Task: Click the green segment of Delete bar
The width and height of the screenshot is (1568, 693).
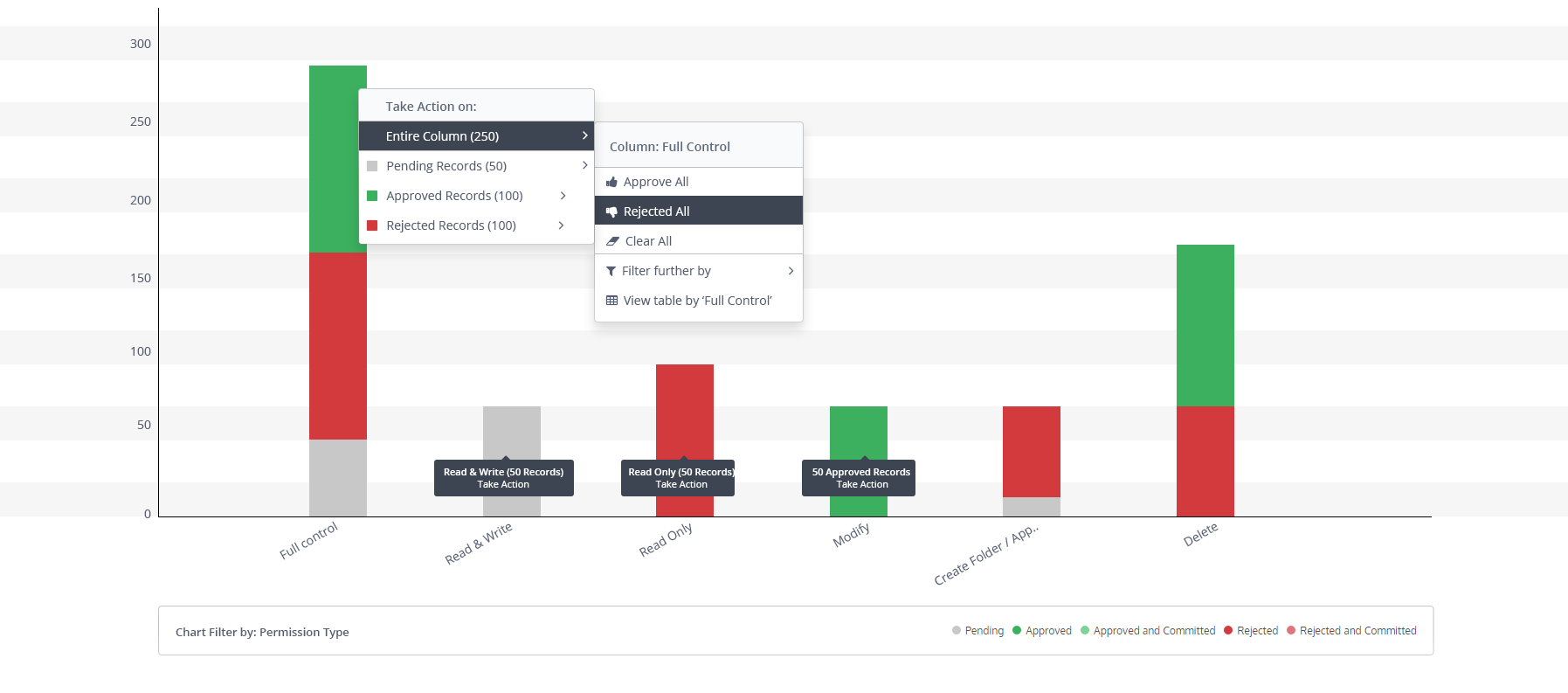Action: [1205, 325]
